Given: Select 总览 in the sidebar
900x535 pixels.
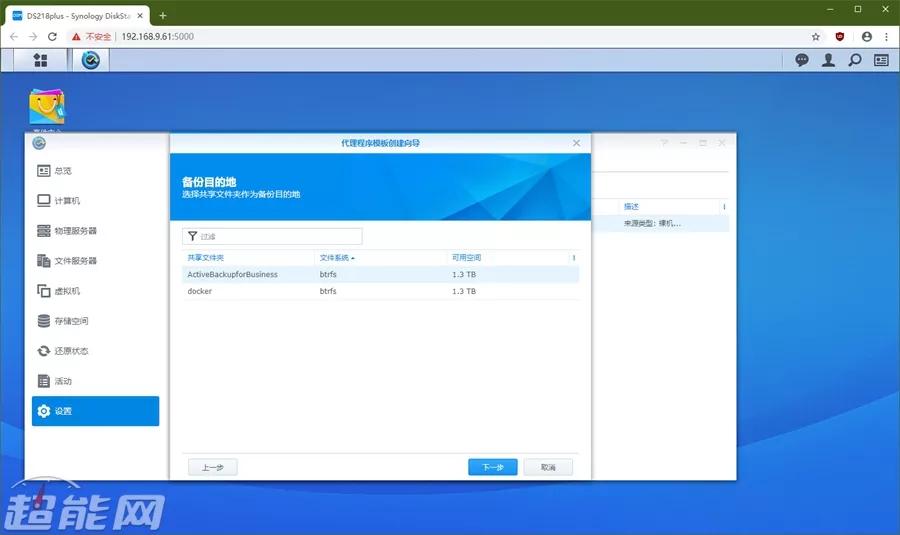Looking at the screenshot, I should 95,170.
